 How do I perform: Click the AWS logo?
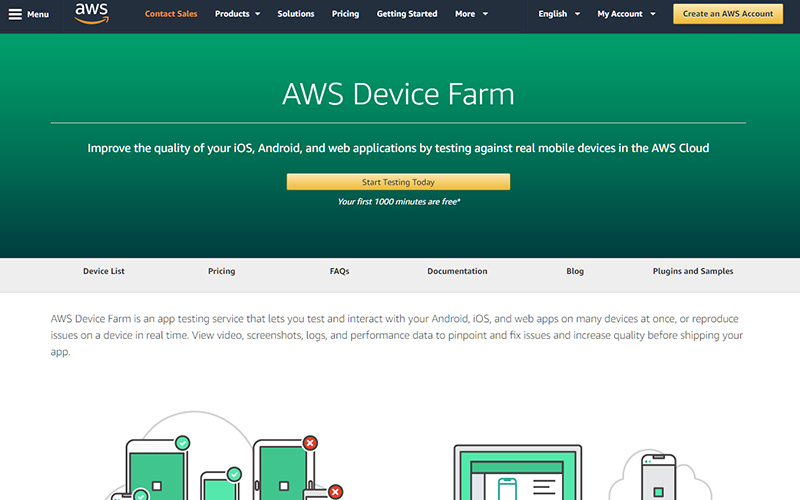coord(92,14)
